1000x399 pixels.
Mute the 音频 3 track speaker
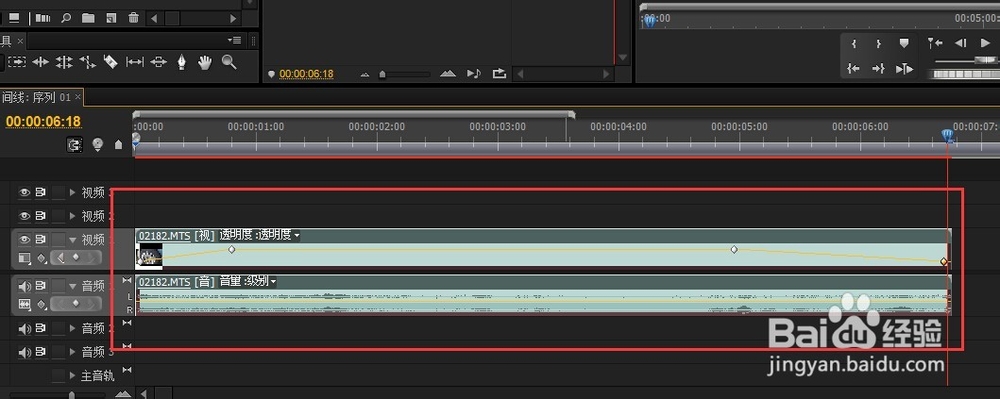pyautogui.click(x=24, y=352)
